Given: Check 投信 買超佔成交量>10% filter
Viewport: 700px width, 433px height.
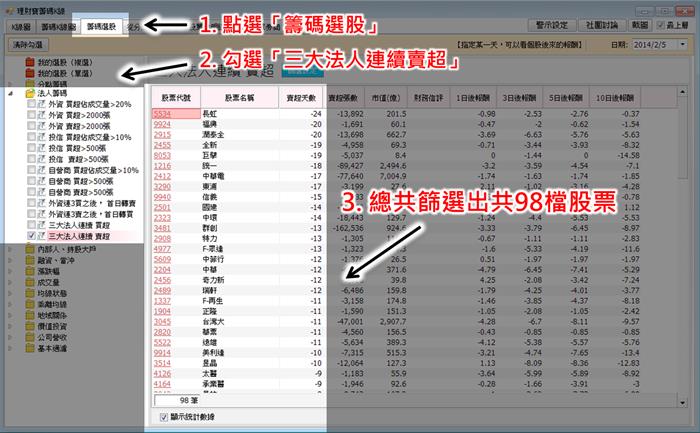Looking at the screenshot, I should 31,137.
